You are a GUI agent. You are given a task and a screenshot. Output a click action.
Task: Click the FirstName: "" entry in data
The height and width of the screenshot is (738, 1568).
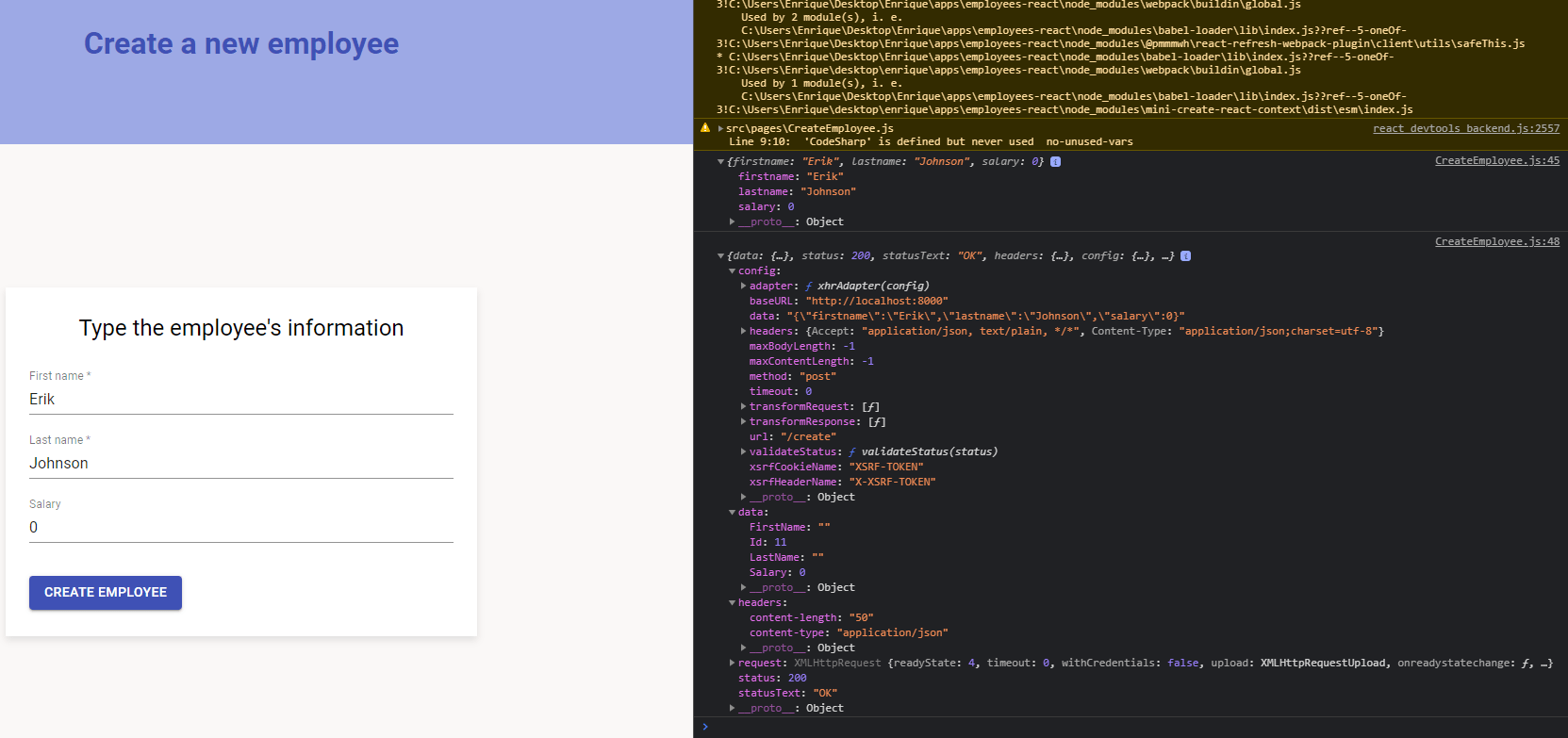(790, 528)
